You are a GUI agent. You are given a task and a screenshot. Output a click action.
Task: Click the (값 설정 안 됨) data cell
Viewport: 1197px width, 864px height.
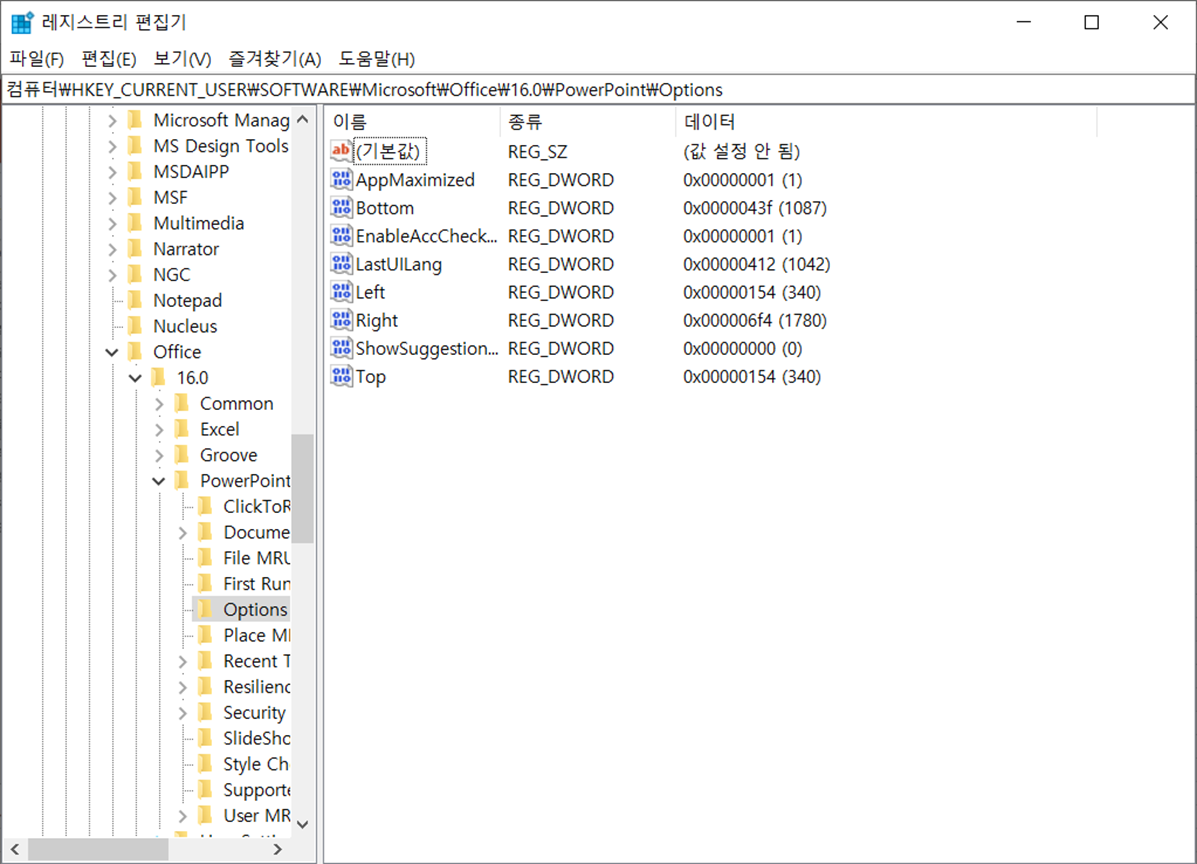click(x=741, y=151)
